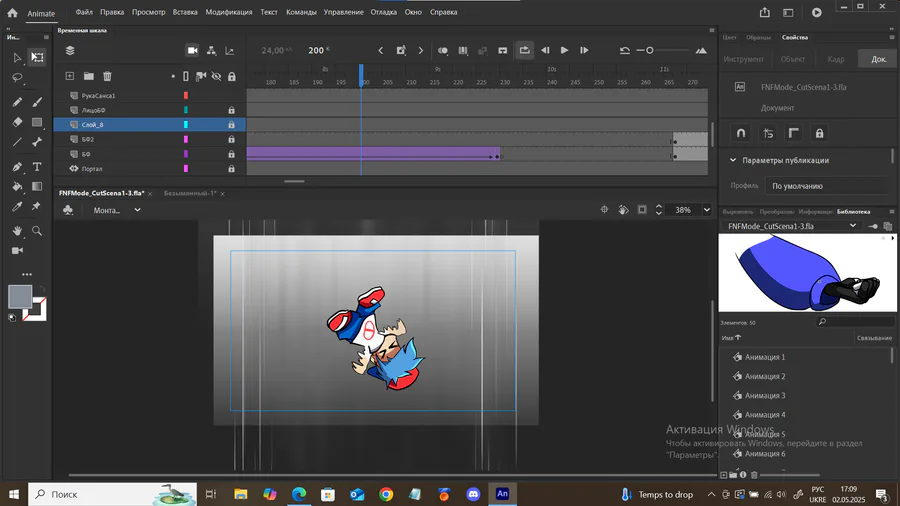Select the Eyedropper tool
Screen dimensions: 900x506
point(17,207)
